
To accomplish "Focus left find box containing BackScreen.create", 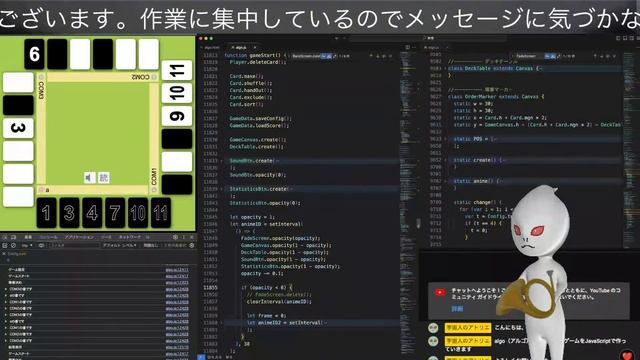I will tap(305, 56).
